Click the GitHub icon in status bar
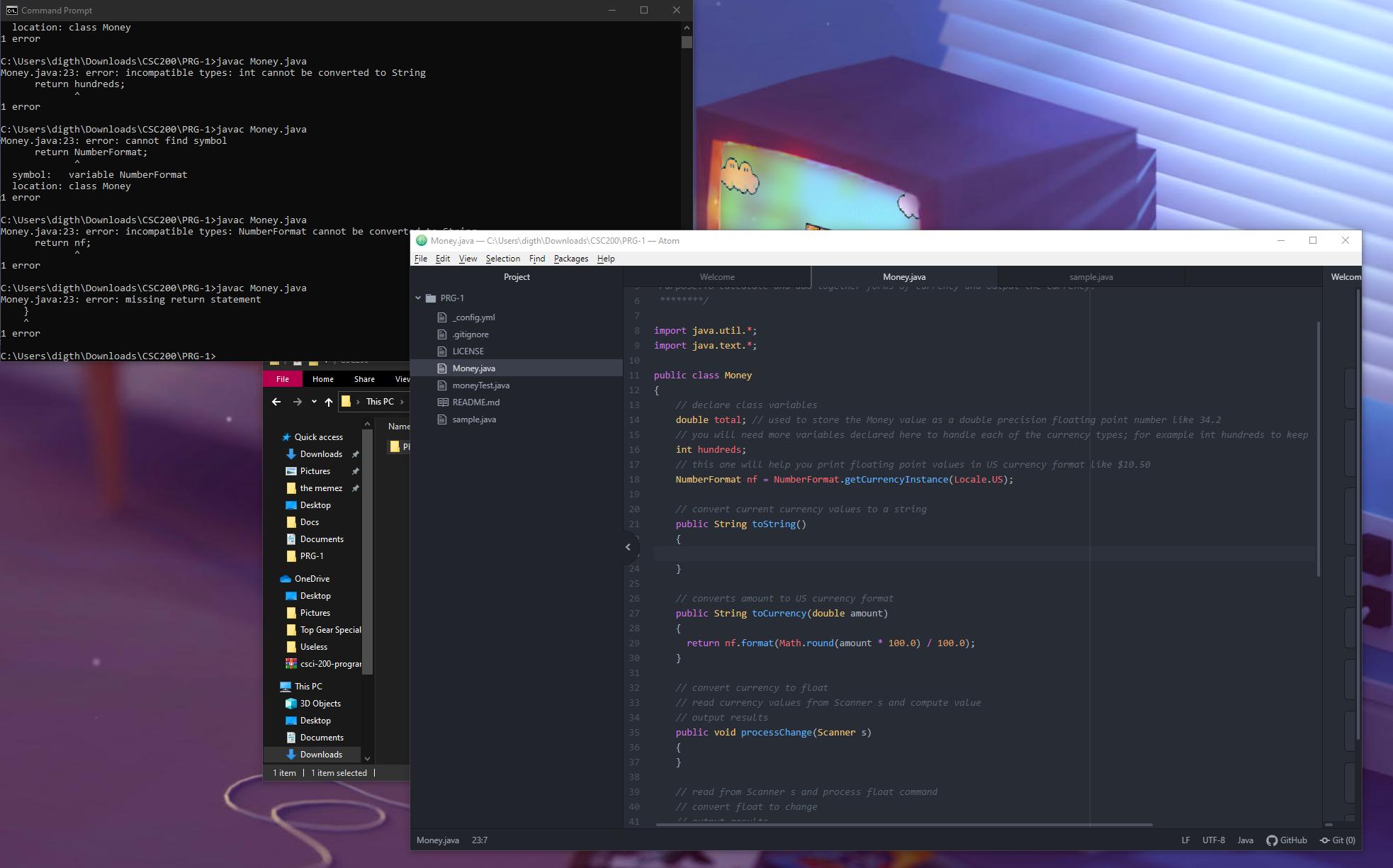This screenshot has height=868, width=1393. (x=1272, y=840)
